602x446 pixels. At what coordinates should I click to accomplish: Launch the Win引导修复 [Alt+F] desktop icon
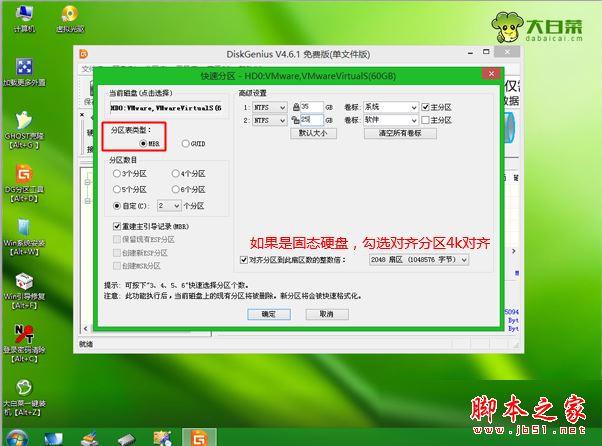[x=24, y=291]
